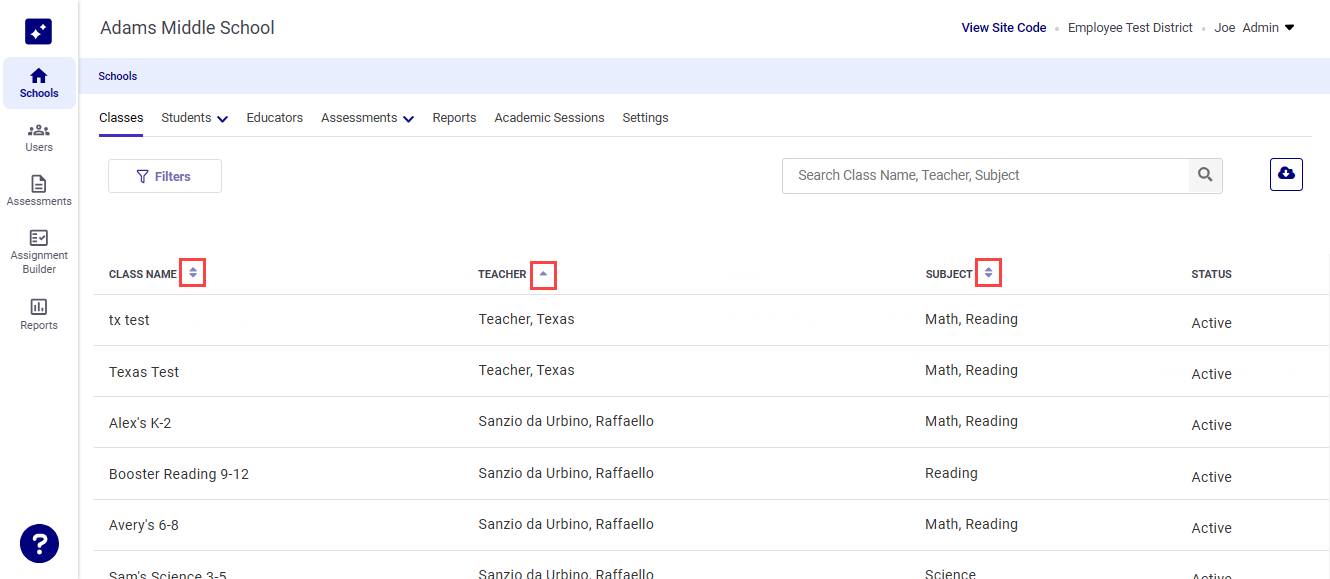Image resolution: width=1330 pixels, height=579 pixels.
Task: Click teacher name in Avery's 6-8 row
Action: (566, 524)
